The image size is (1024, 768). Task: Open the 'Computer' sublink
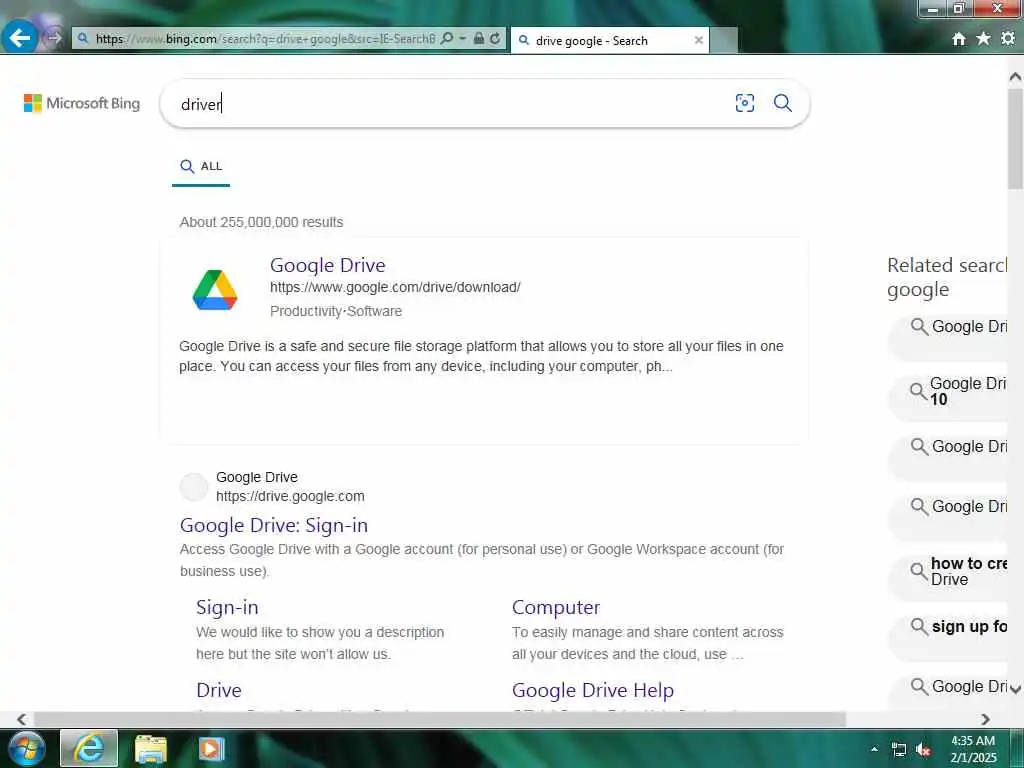[556, 607]
